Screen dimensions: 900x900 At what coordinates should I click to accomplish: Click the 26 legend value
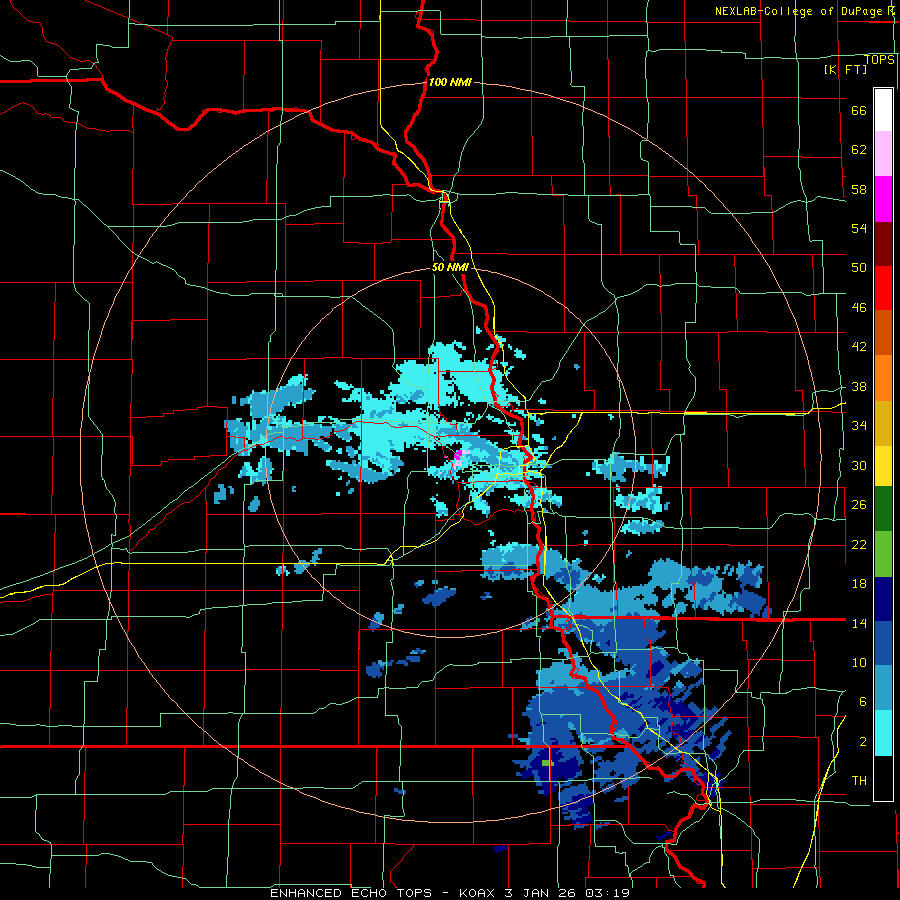859,505
